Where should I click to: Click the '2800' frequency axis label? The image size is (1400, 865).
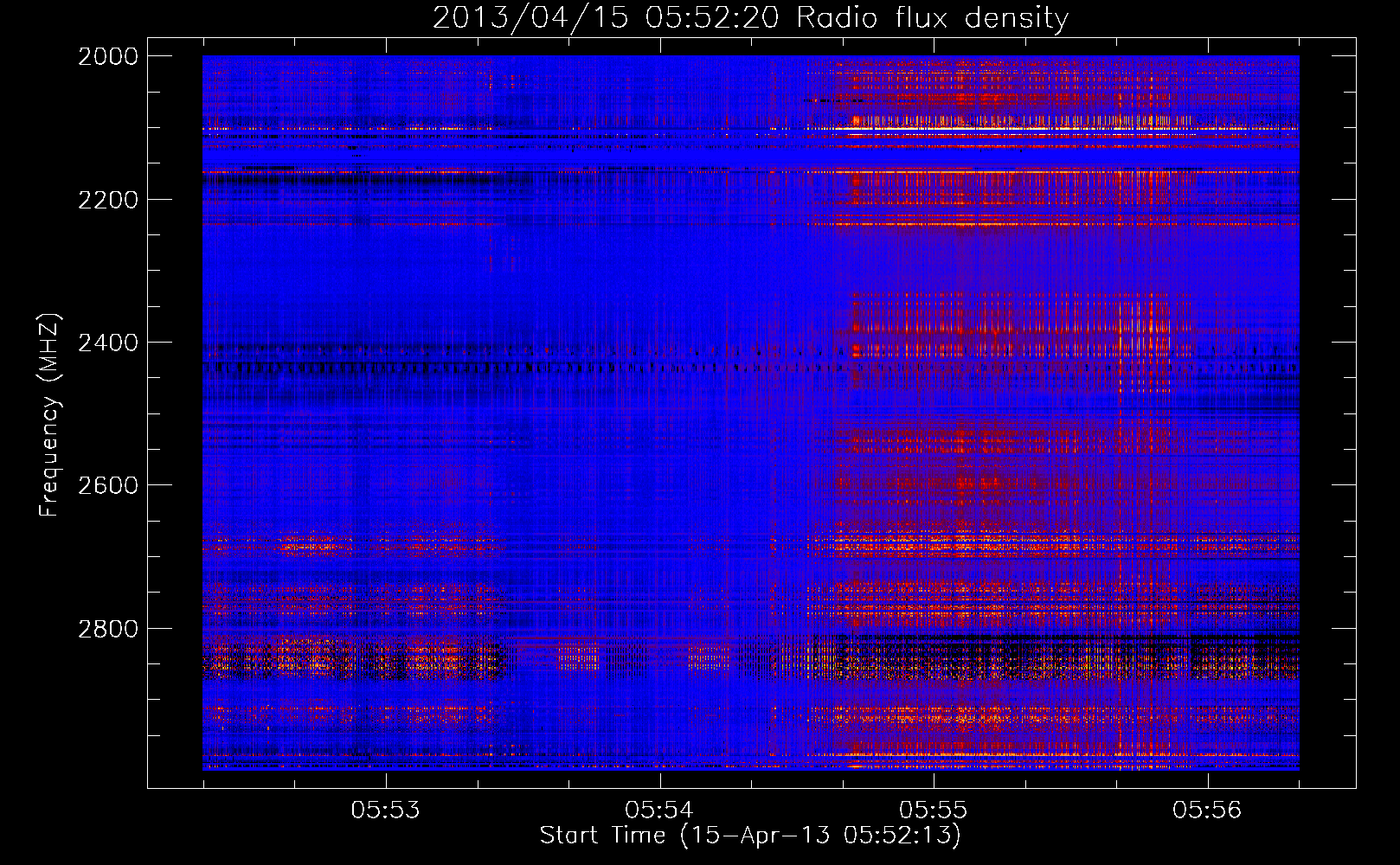(108, 629)
